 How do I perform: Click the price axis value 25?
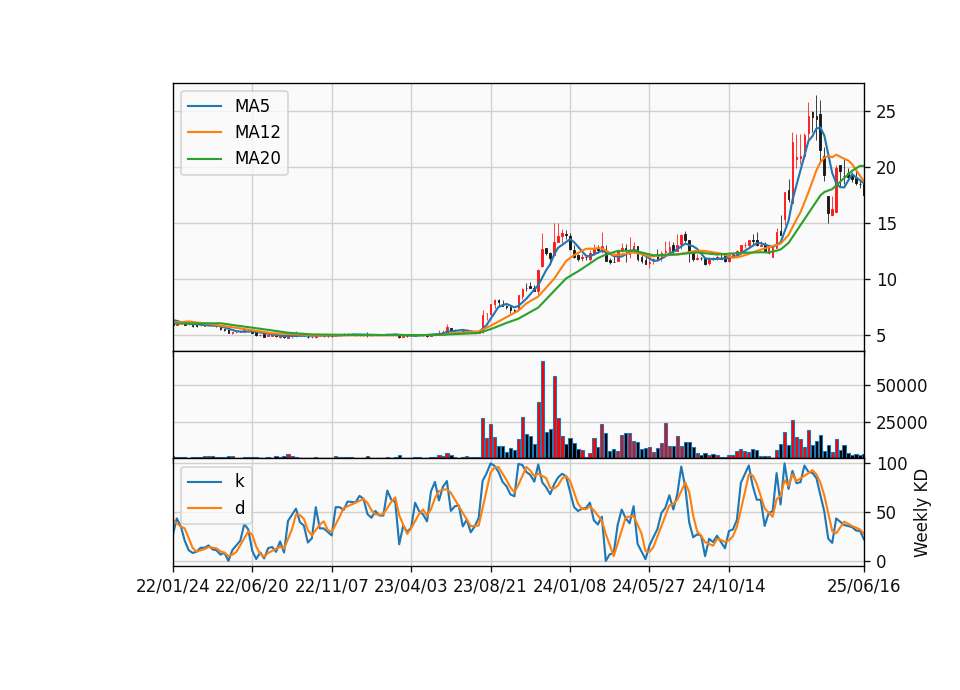[886, 112]
